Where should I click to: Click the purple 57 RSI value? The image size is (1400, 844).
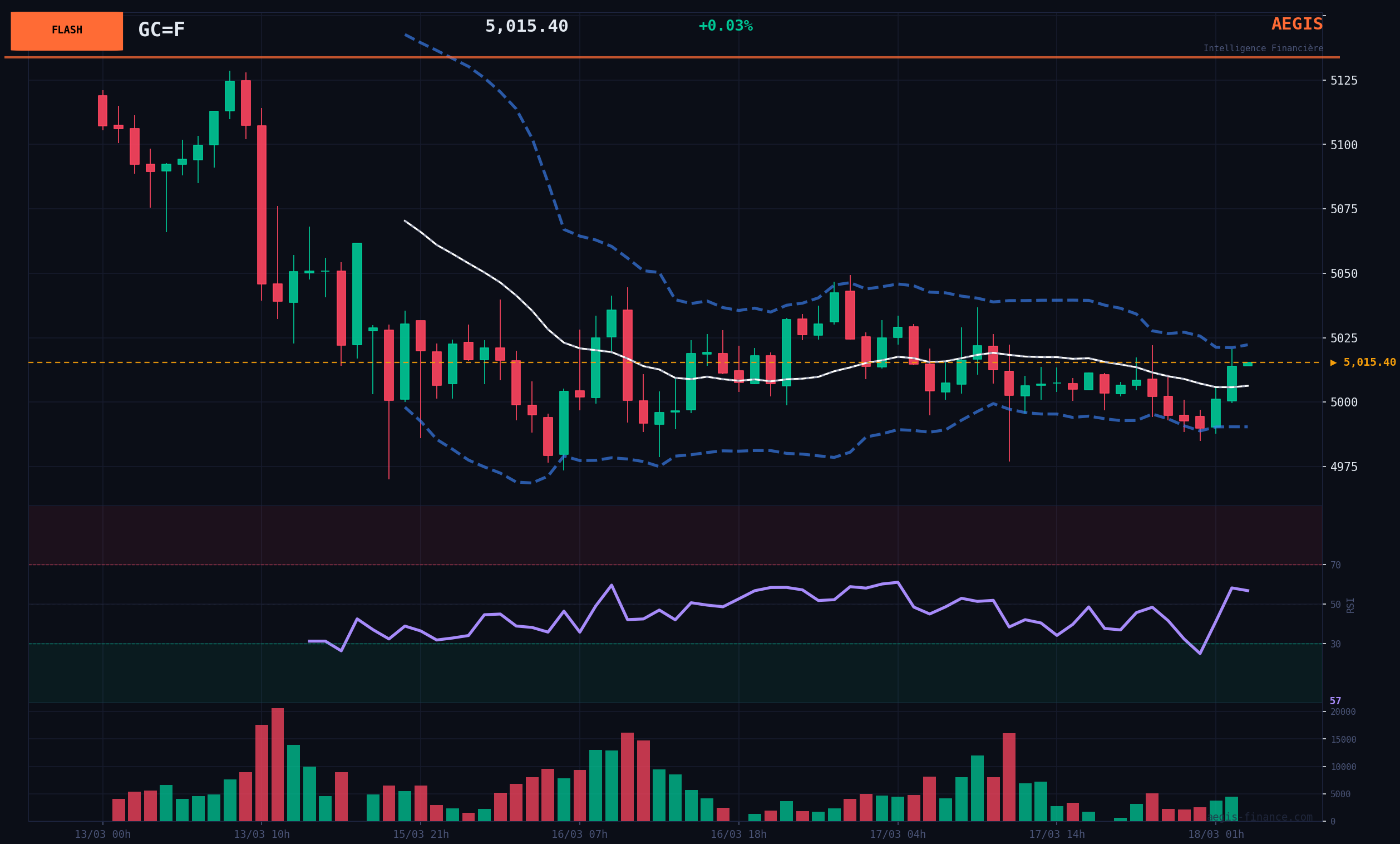coord(1335,701)
